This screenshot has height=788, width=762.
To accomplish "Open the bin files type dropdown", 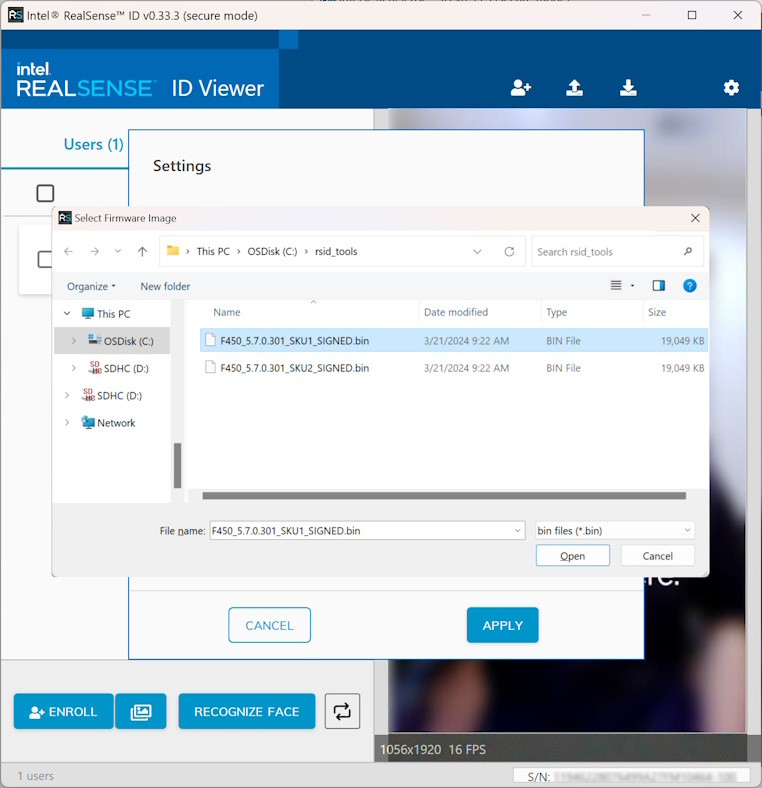I will click(614, 531).
